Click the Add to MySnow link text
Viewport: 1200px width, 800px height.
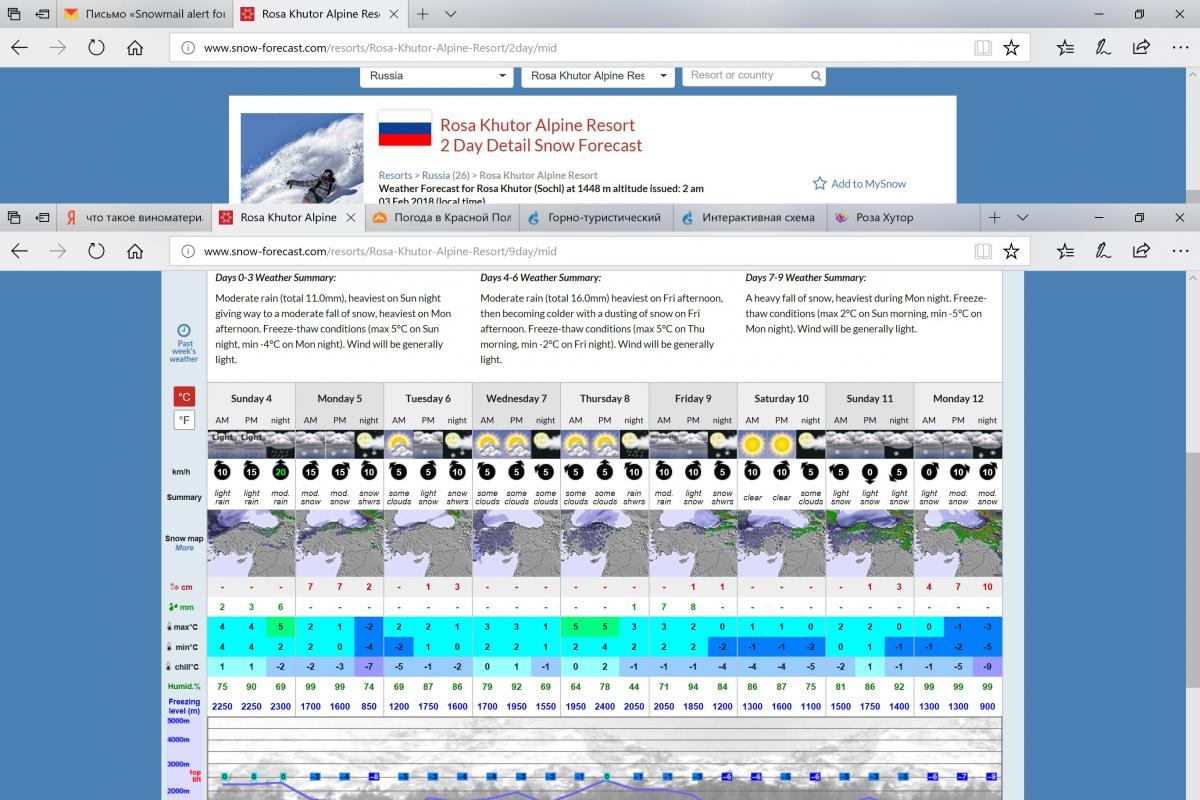868,184
